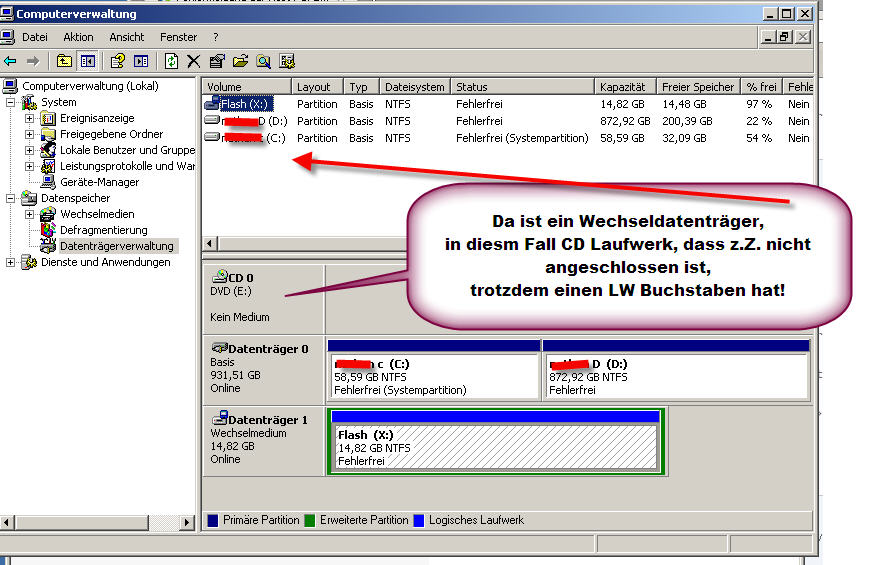This screenshot has width=881, height=565.
Task: Collapse the Datenspeicher tree node
Action: (12, 198)
